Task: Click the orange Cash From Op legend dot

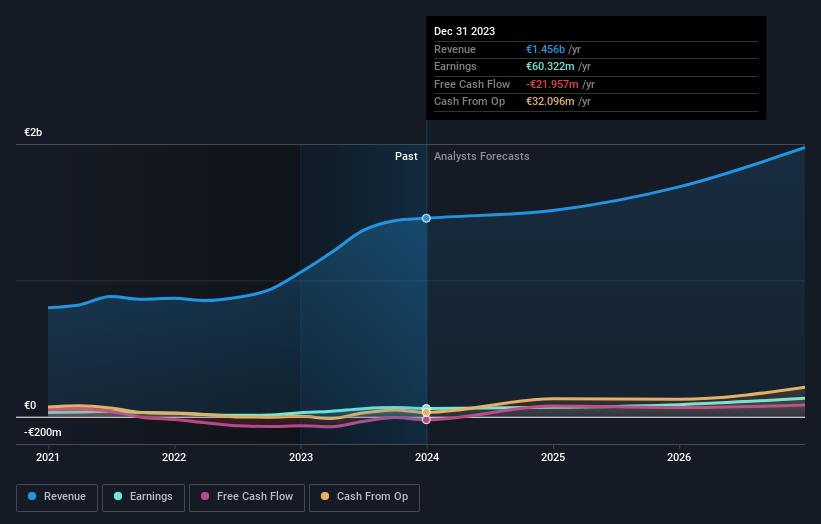Action: point(325,496)
